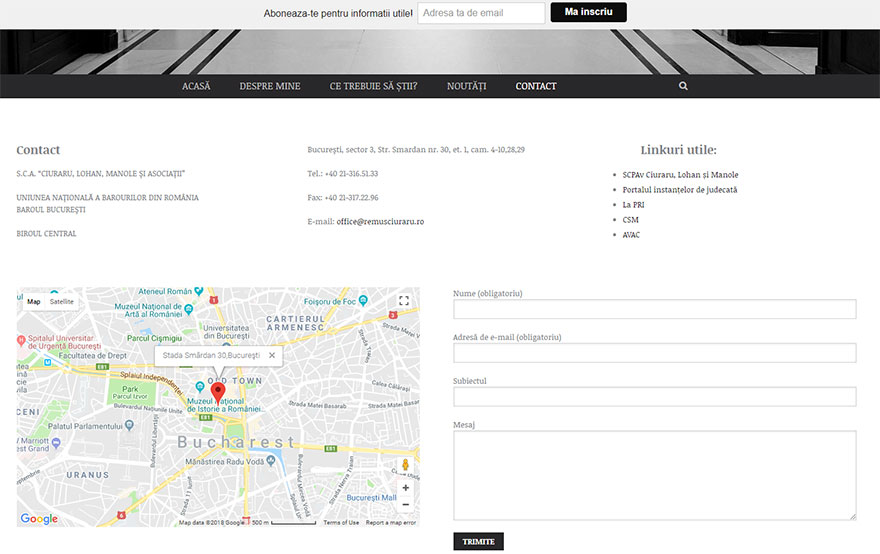Open the NOUTĂȚI menu item
Viewport: 880px width, 554px height.
(466, 86)
